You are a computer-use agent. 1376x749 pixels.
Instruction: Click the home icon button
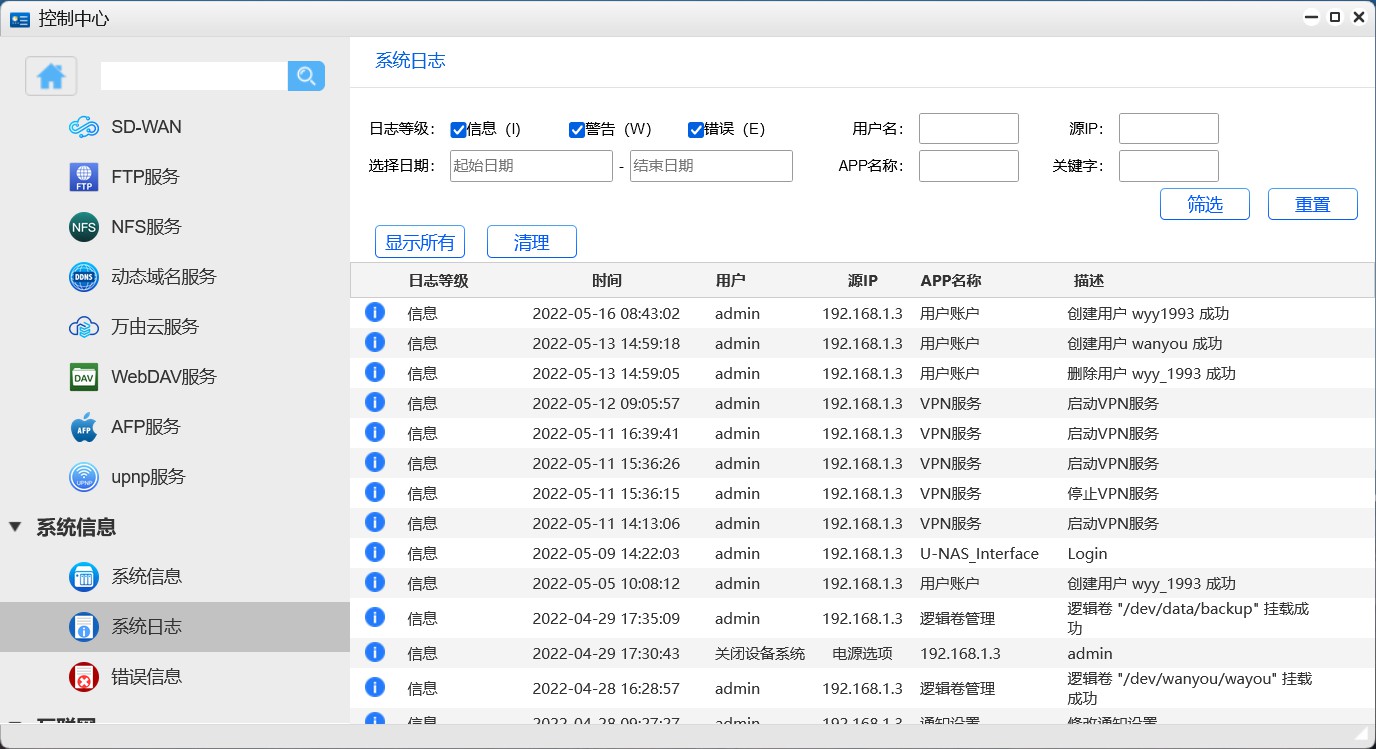pyautogui.click(x=51, y=76)
